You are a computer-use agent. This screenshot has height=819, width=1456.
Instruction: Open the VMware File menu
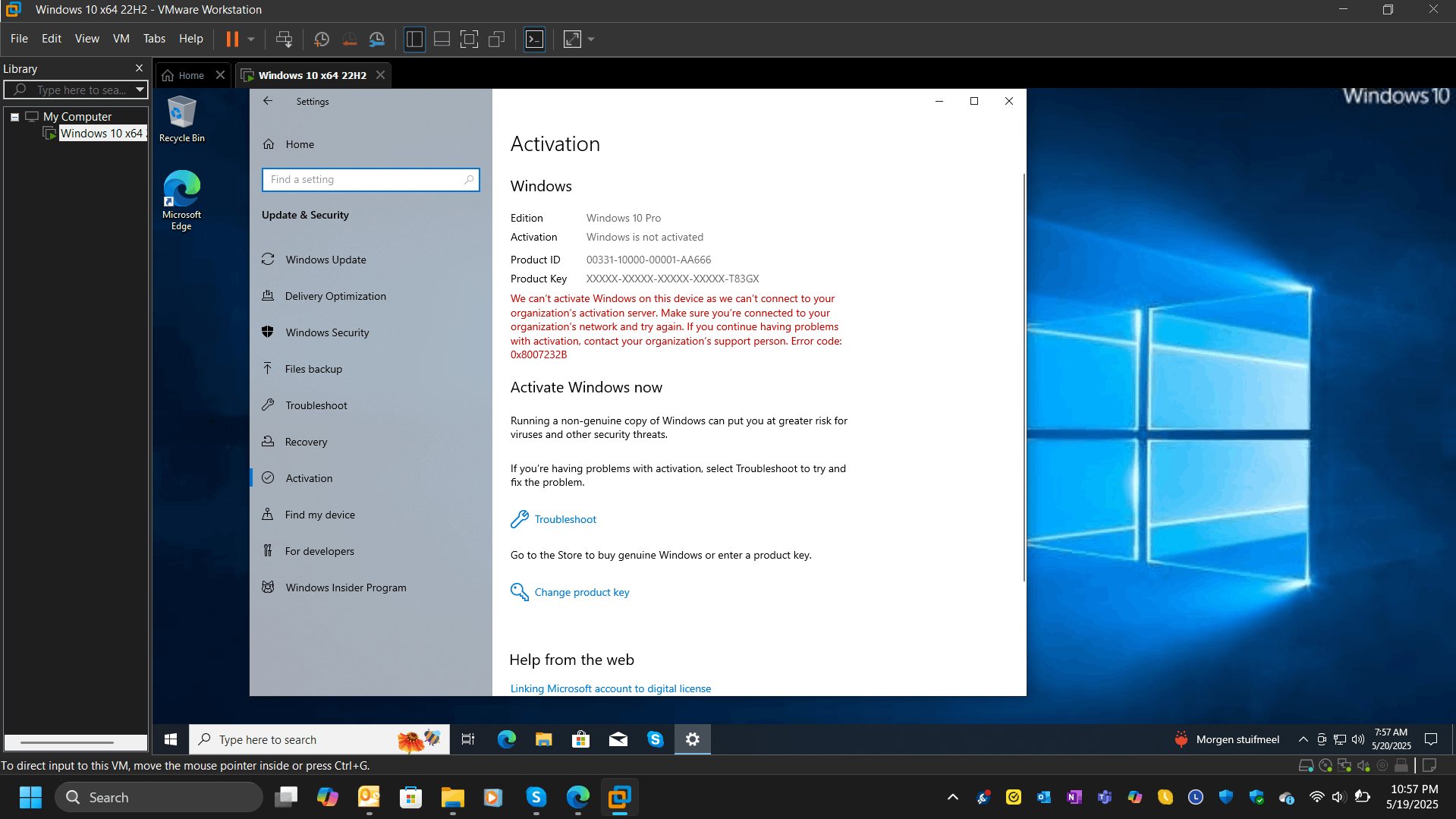(x=19, y=39)
